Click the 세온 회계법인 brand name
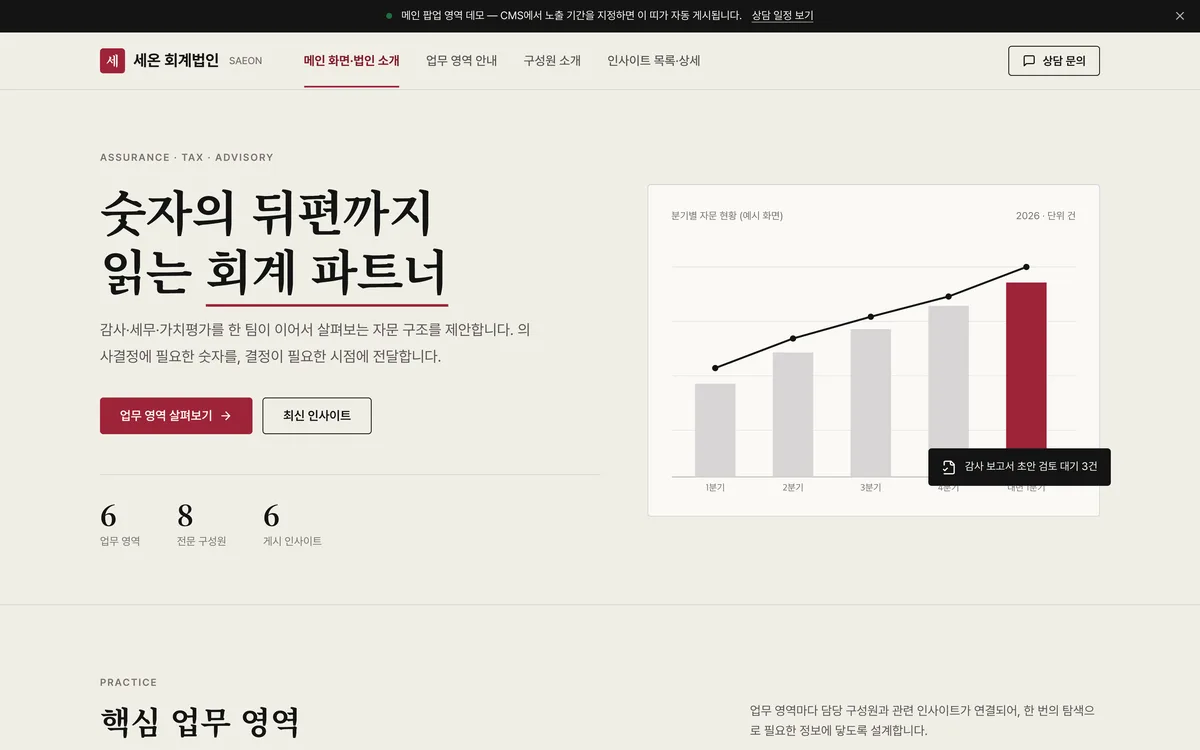 [176, 60]
